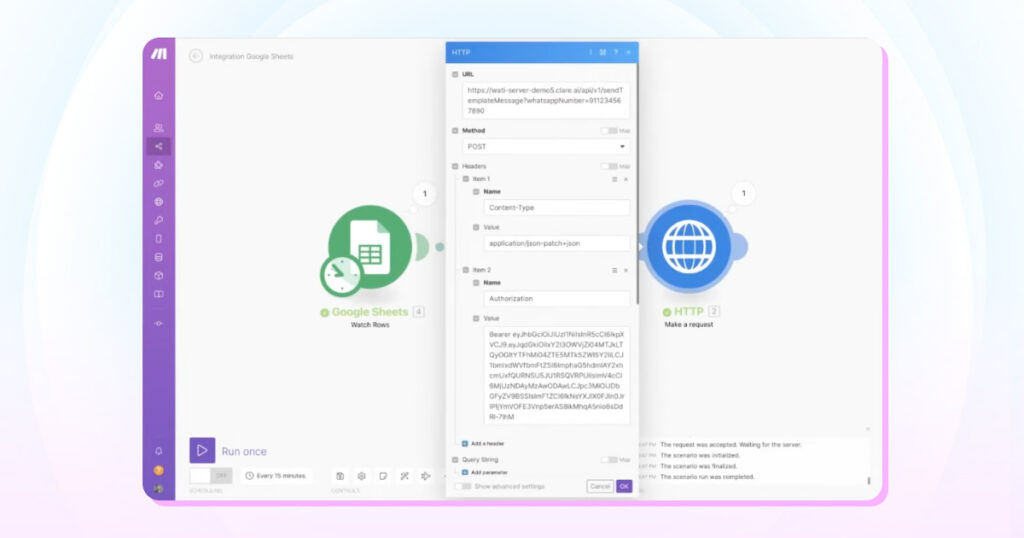
Task: Open the Team icon in sidebar
Action: 159,128
